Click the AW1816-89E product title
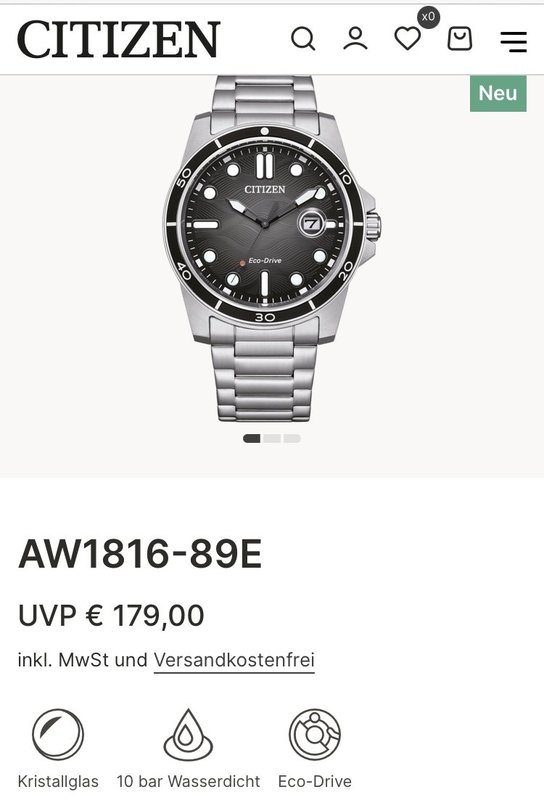The image size is (544, 800). 140,554
